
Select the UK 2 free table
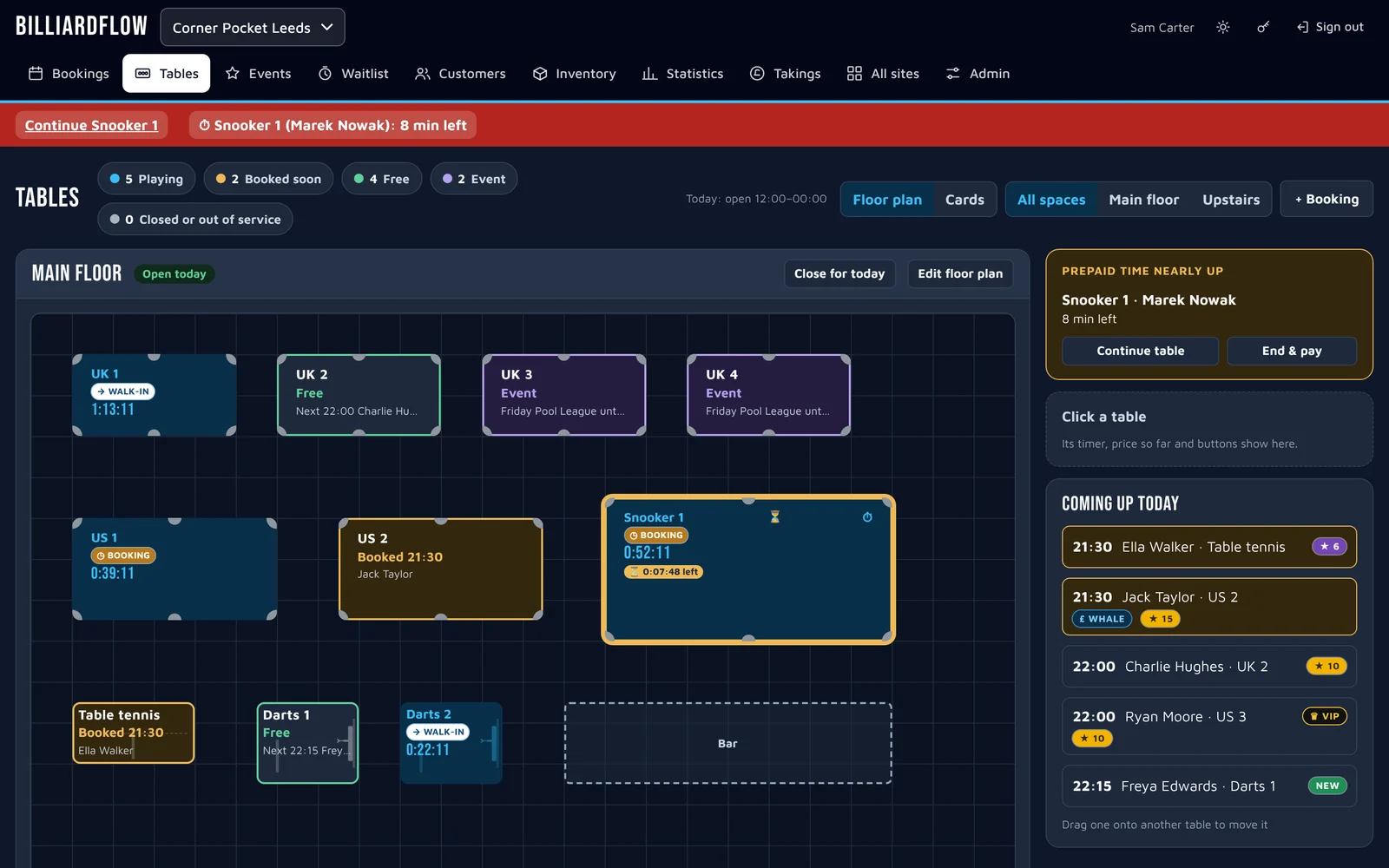[359, 395]
